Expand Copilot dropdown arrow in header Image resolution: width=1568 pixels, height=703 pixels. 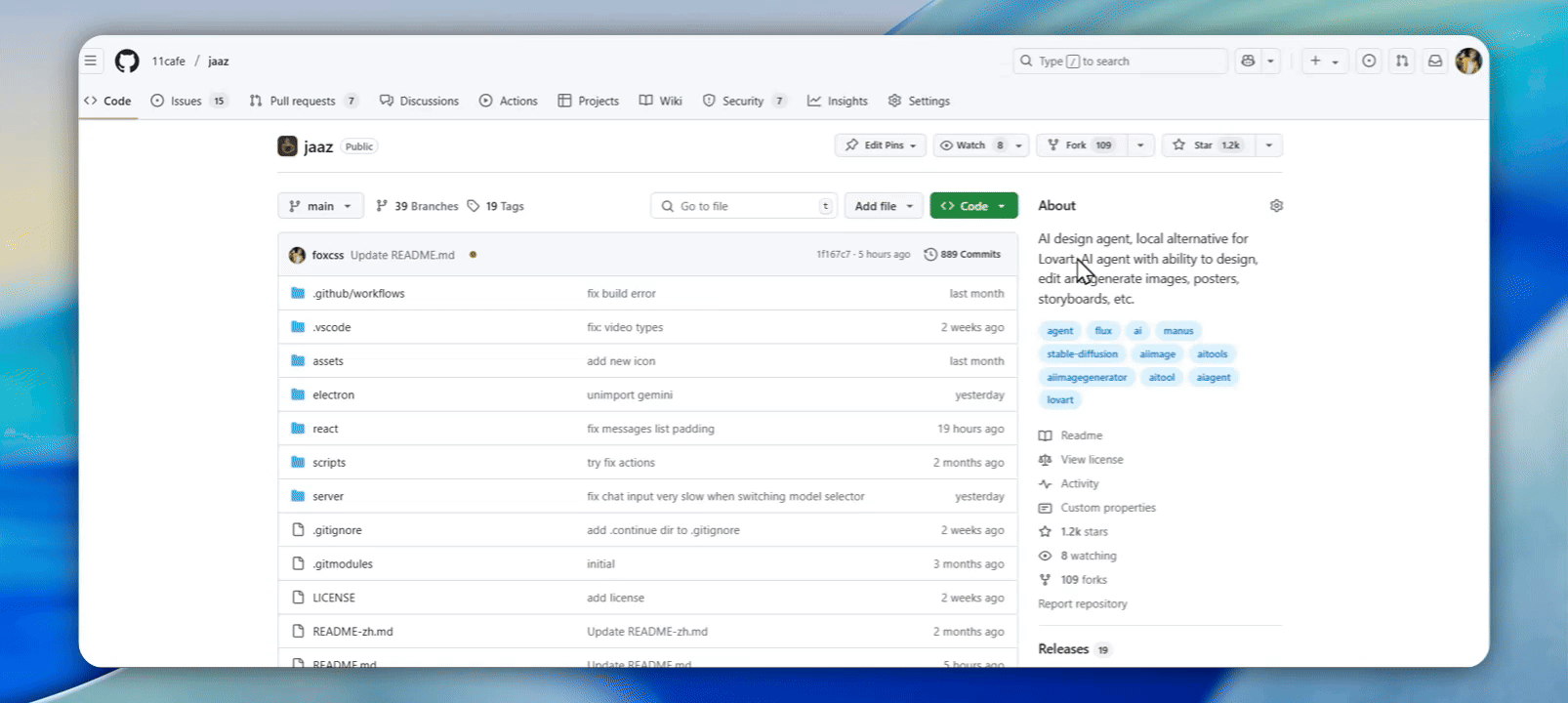tap(1270, 61)
